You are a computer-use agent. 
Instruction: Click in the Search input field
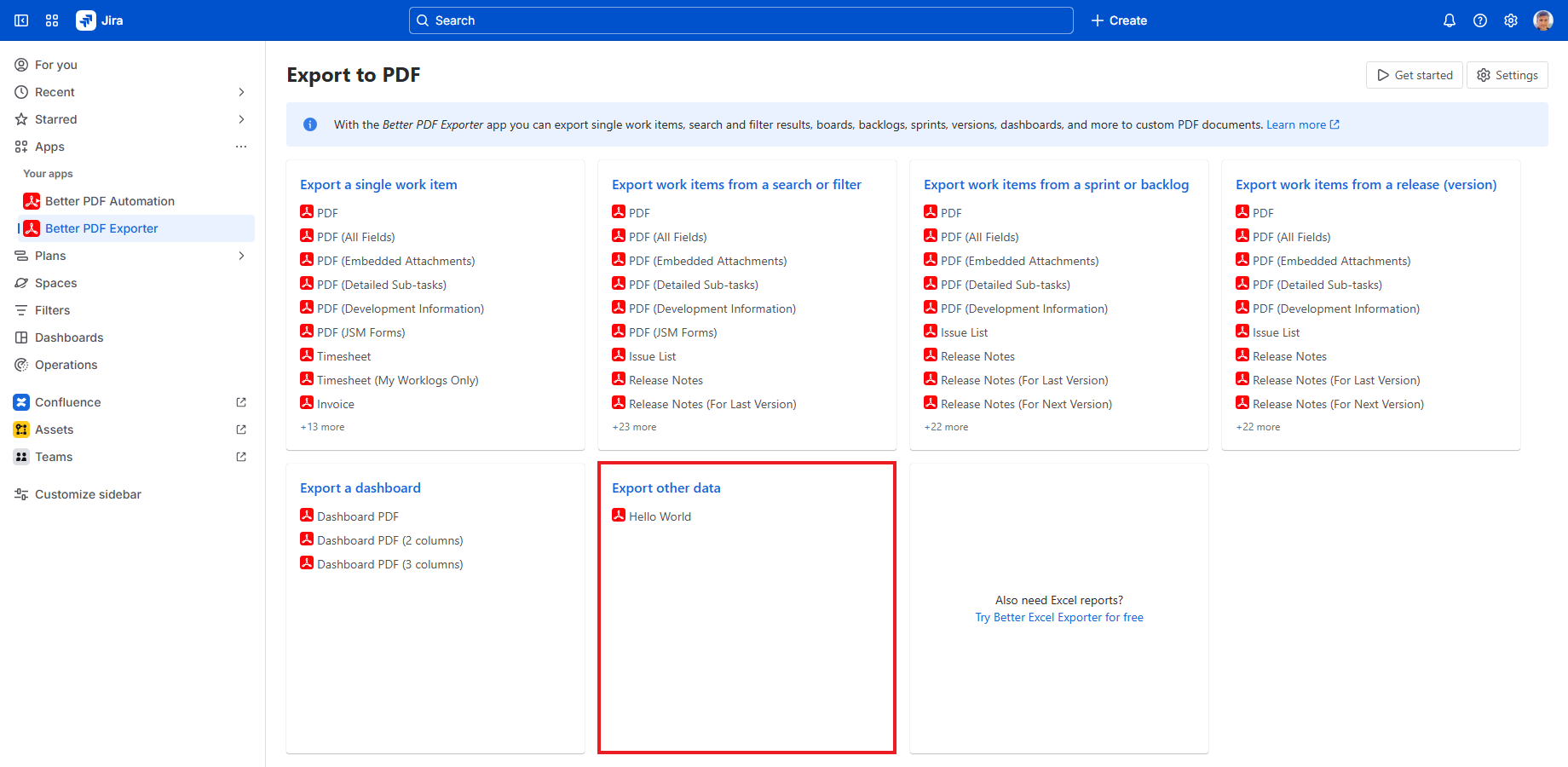(x=741, y=20)
